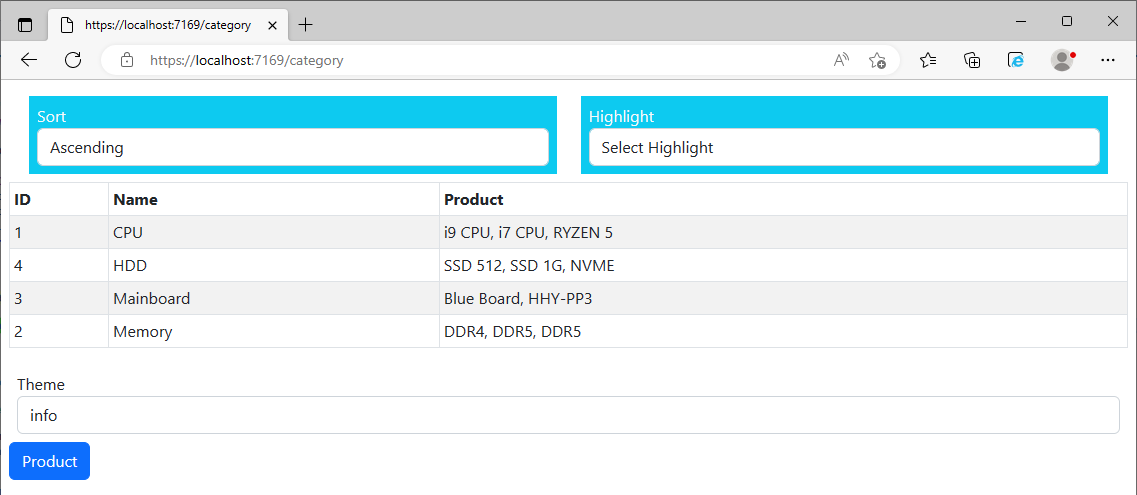Viewport: 1137px width, 495px height.
Task: Click the 'DDR4, DDR5, DDR5' cell
Action: click(783, 332)
